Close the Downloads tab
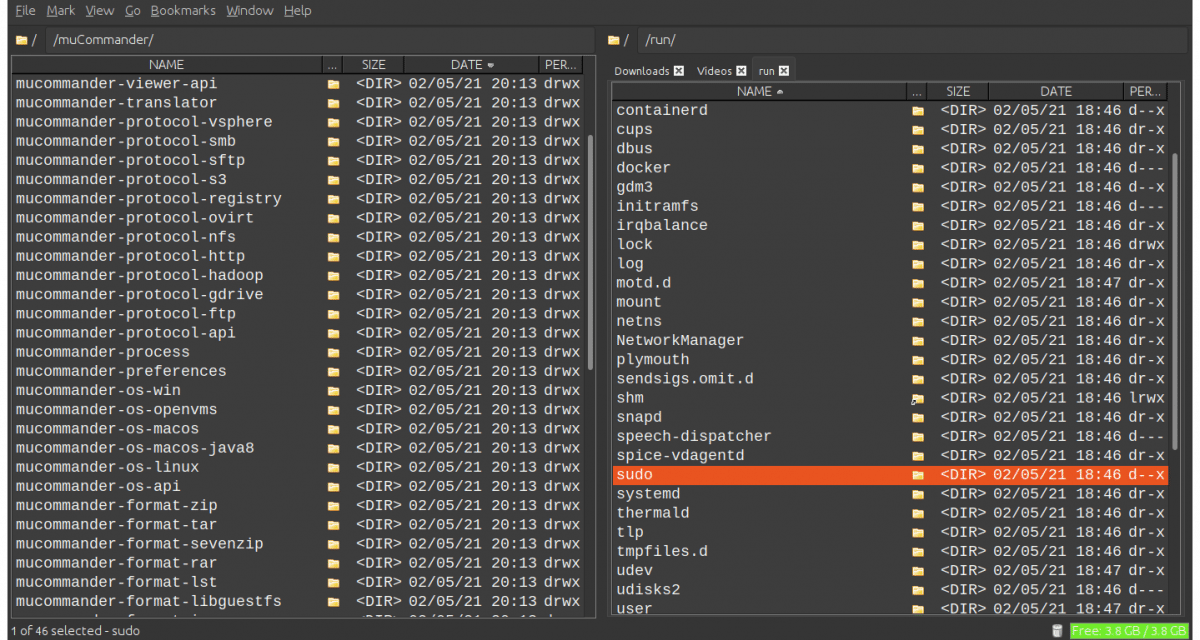This screenshot has width=1200, height=640. coord(679,70)
